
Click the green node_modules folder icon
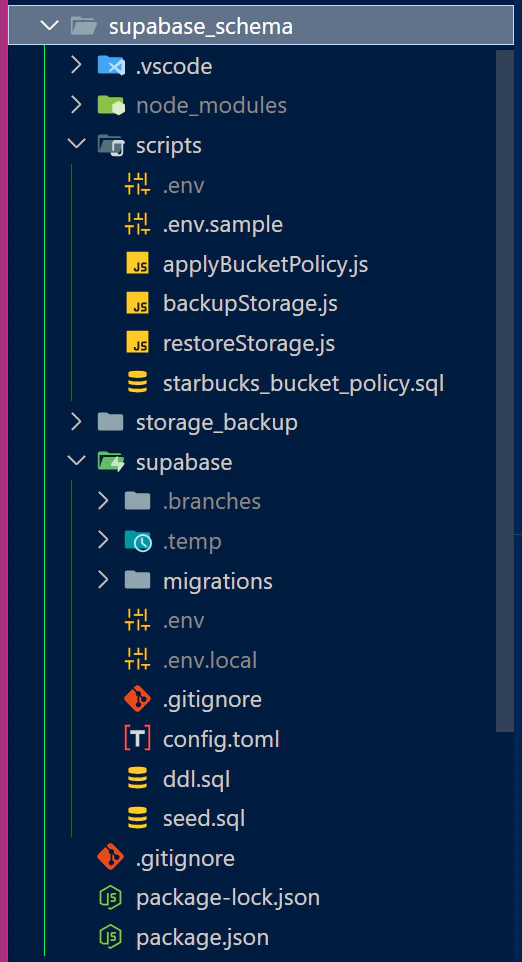click(x=111, y=105)
